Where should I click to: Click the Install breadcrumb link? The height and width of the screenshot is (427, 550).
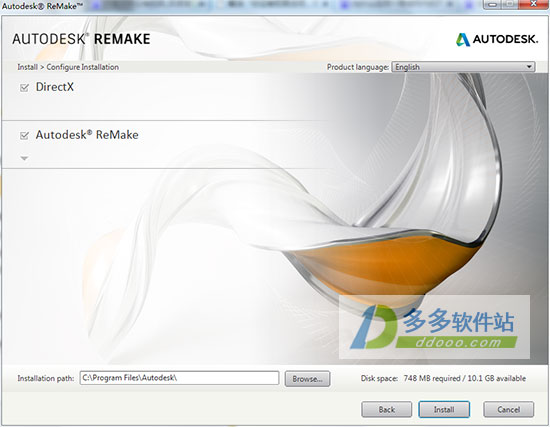27,67
